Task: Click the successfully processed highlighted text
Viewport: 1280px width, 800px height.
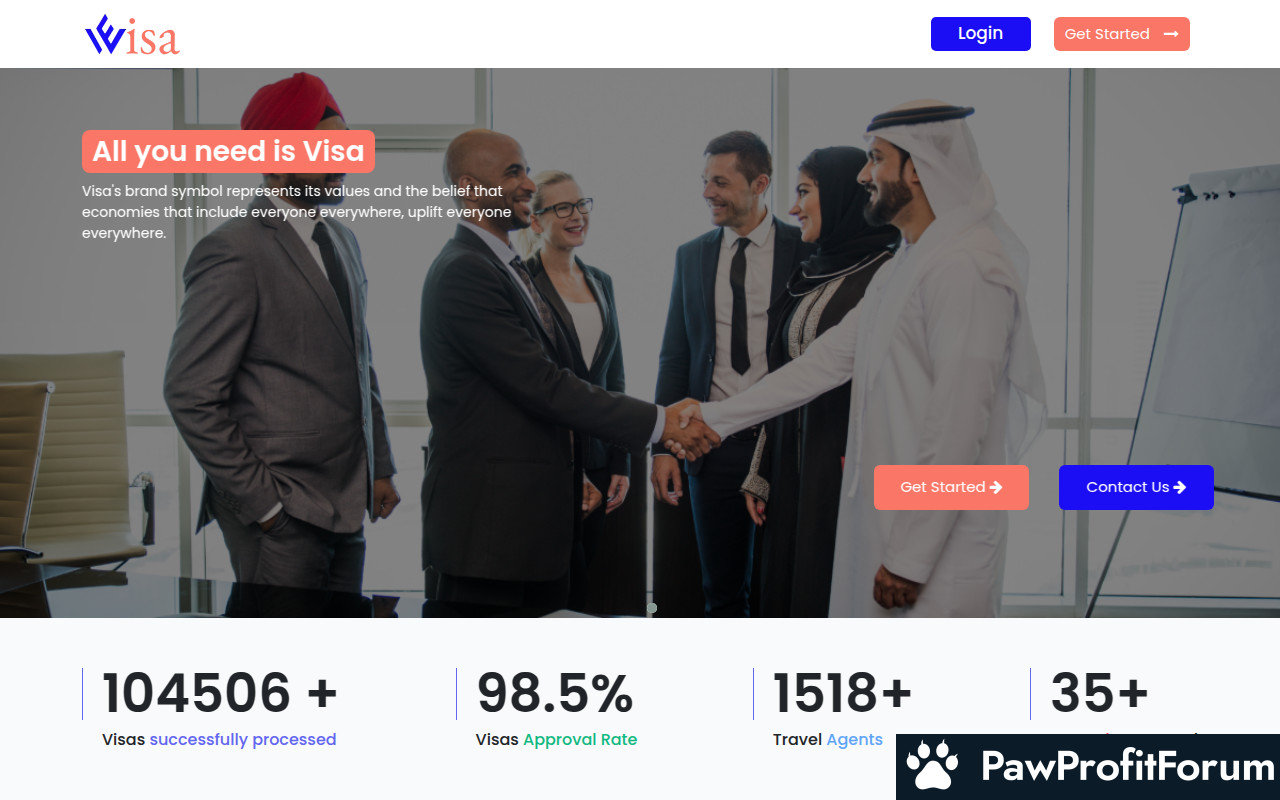Action: (243, 740)
